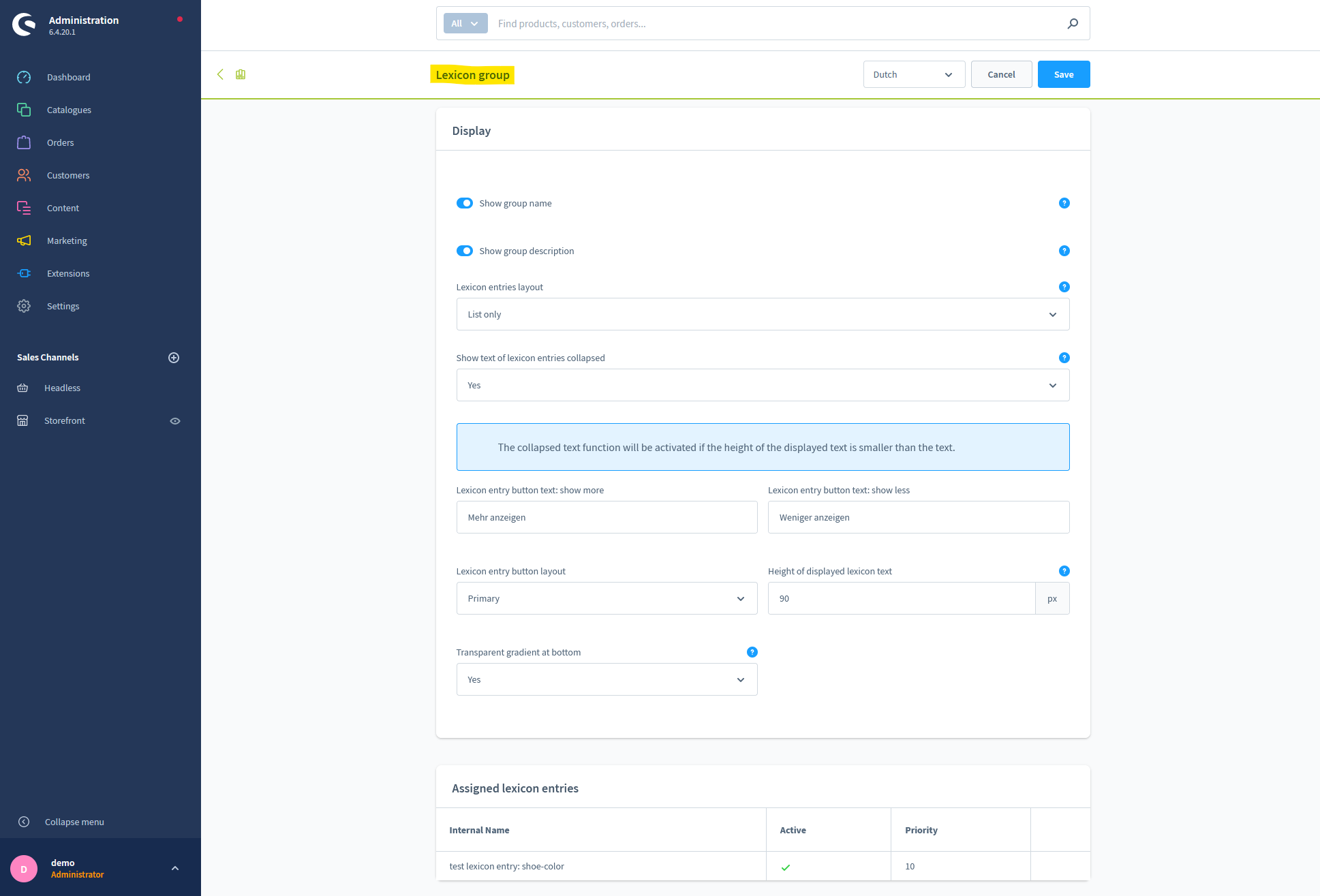Open the Settings gear icon

(24, 306)
